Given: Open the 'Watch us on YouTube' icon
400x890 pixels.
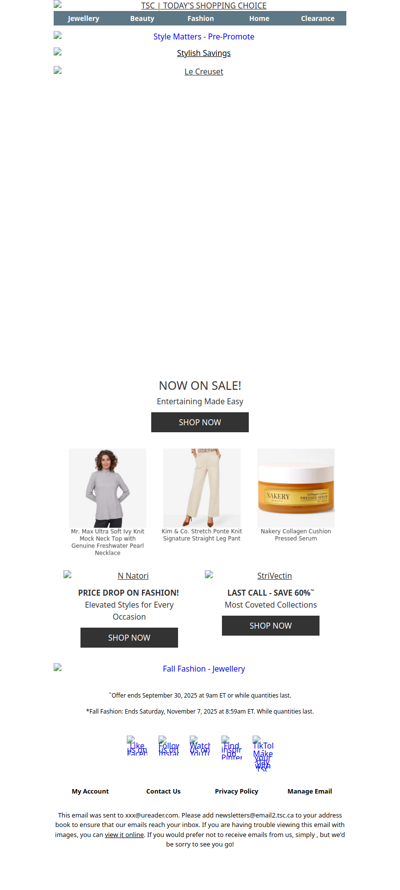Looking at the screenshot, I should tap(200, 745).
